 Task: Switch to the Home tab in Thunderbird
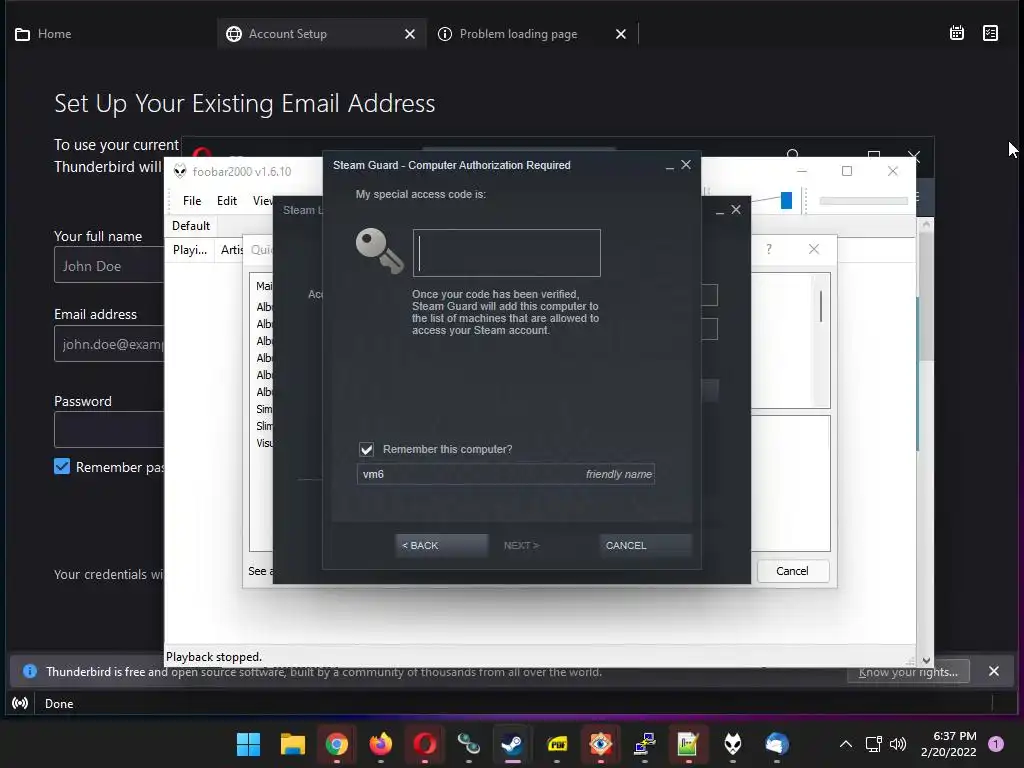tap(43, 34)
